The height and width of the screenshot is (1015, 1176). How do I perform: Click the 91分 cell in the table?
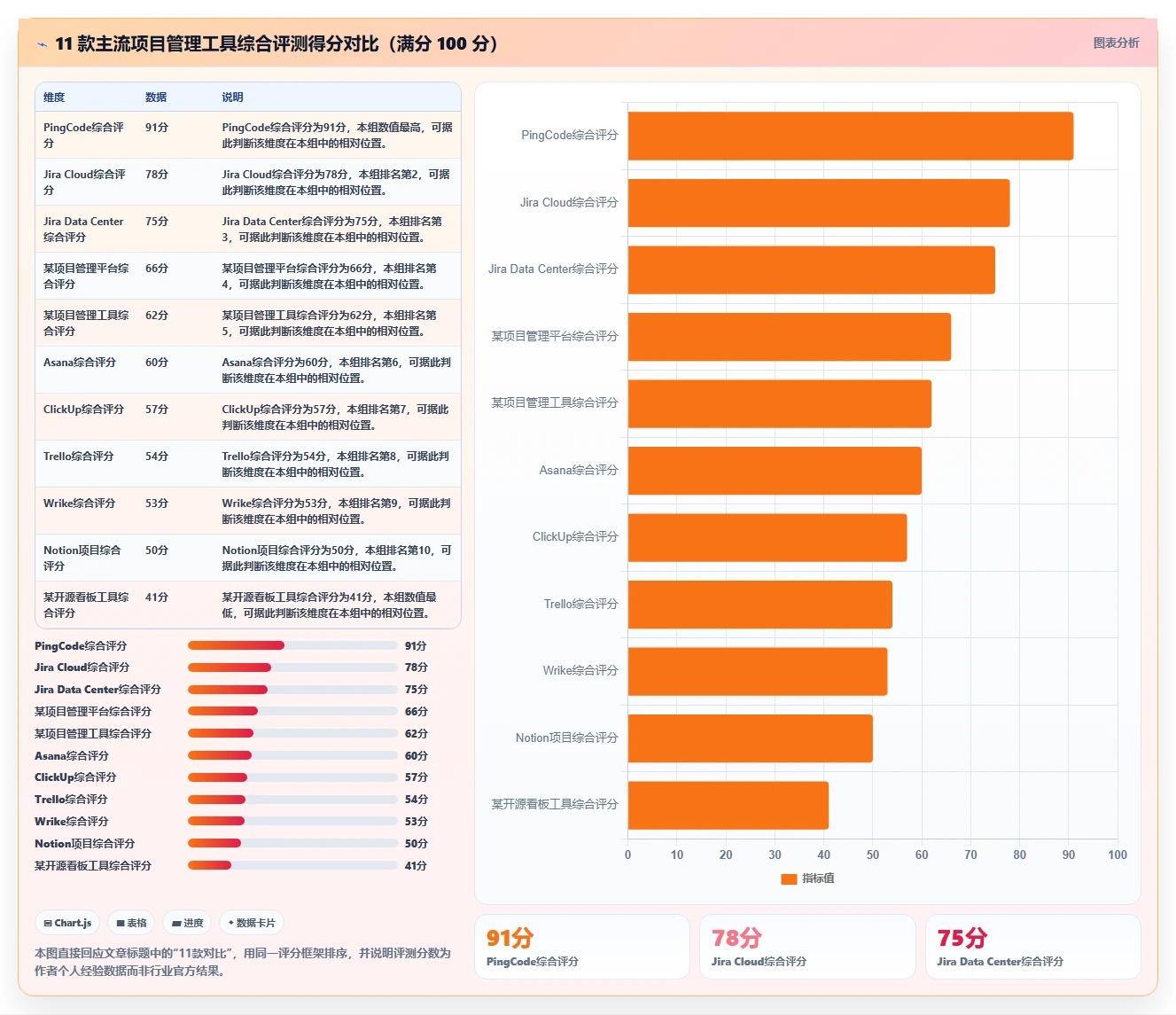(157, 128)
